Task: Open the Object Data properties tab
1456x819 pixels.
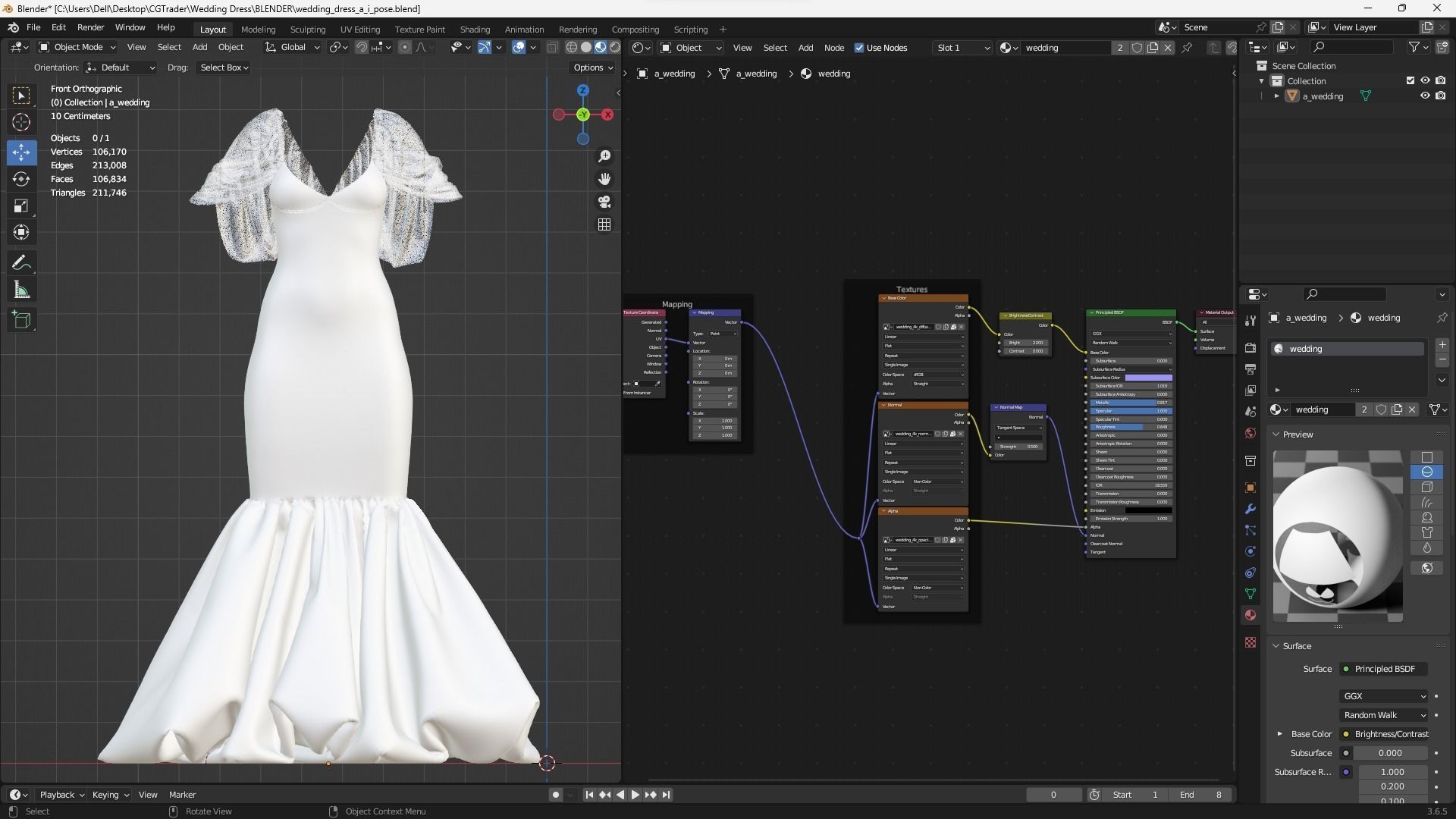Action: tap(1250, 594)
